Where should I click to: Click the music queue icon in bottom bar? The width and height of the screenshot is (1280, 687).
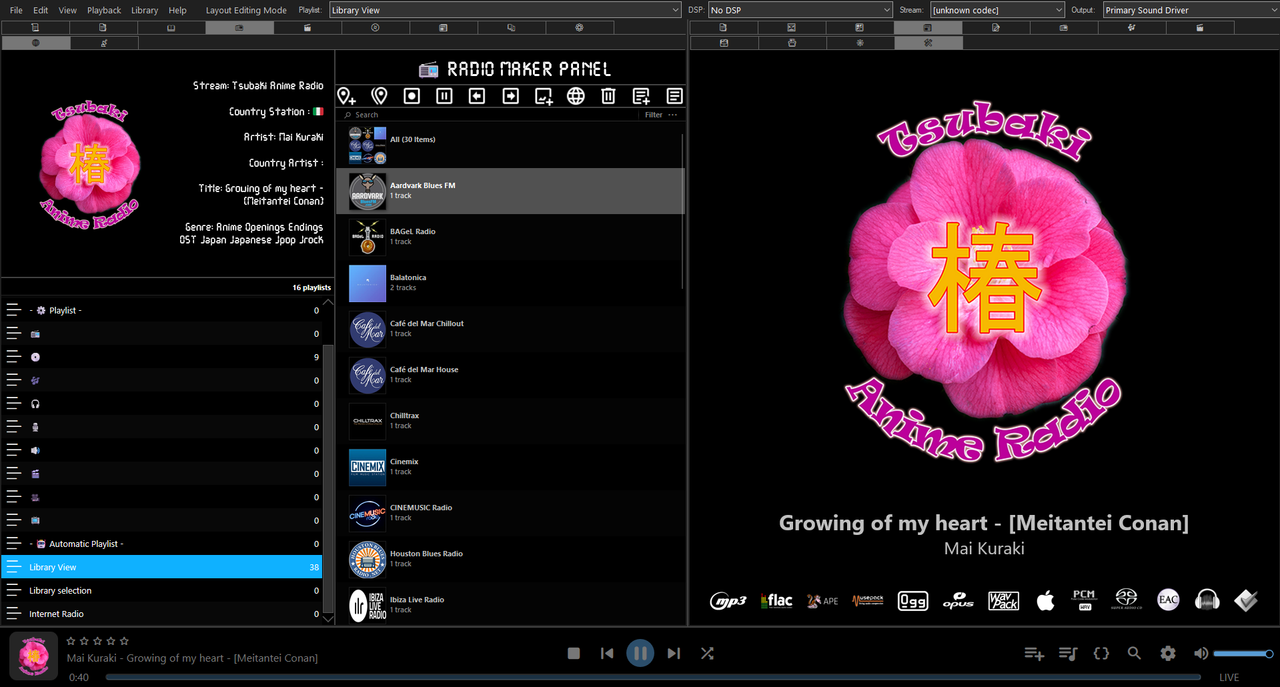pos(1068,653)
